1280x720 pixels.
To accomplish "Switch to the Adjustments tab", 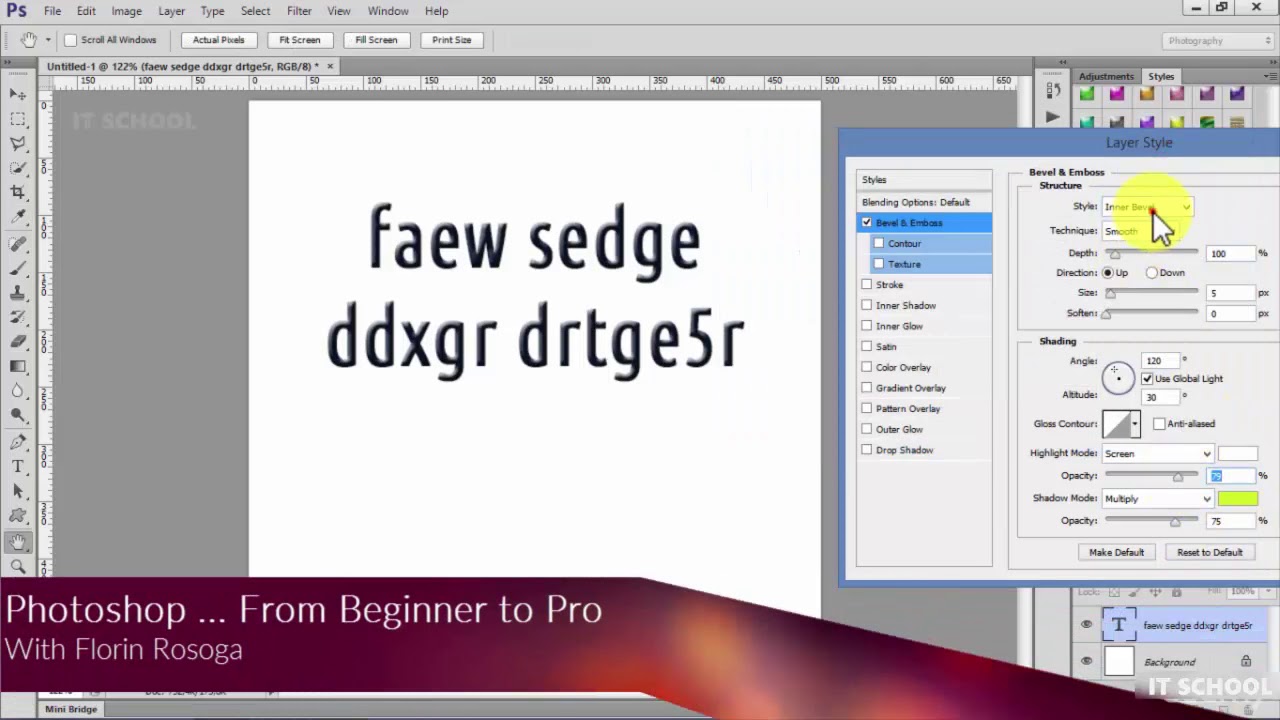I will [1106, 76].
